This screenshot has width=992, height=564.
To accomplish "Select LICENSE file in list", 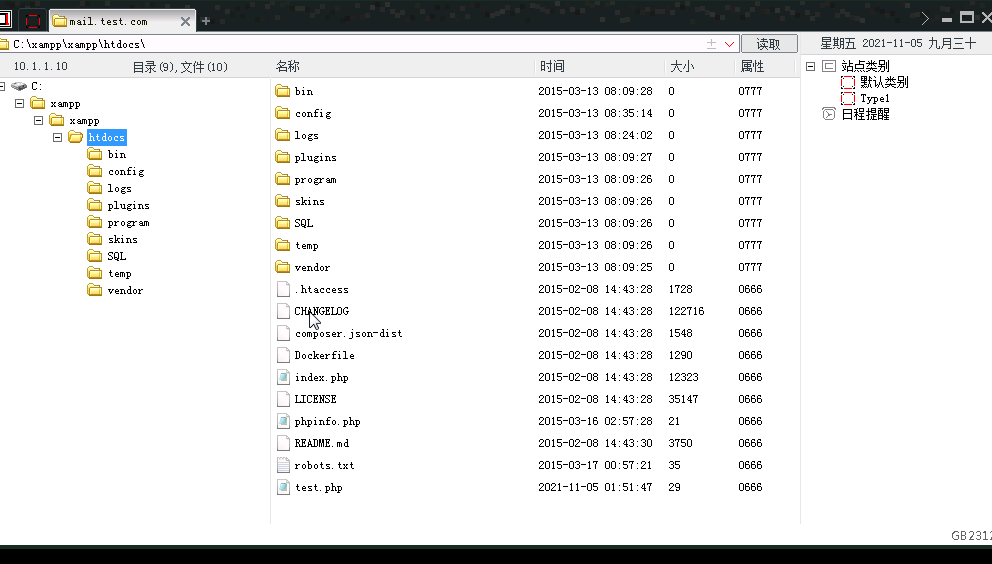I will tap(315, 399).
